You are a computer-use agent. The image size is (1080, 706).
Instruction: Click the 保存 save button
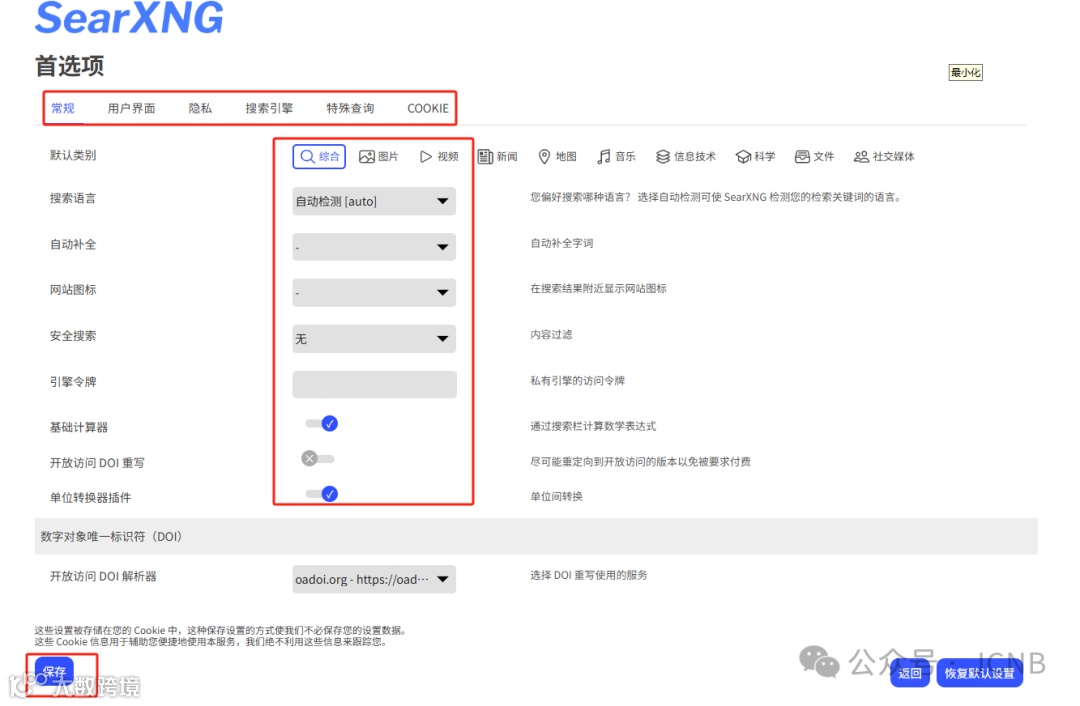(54, 672)
